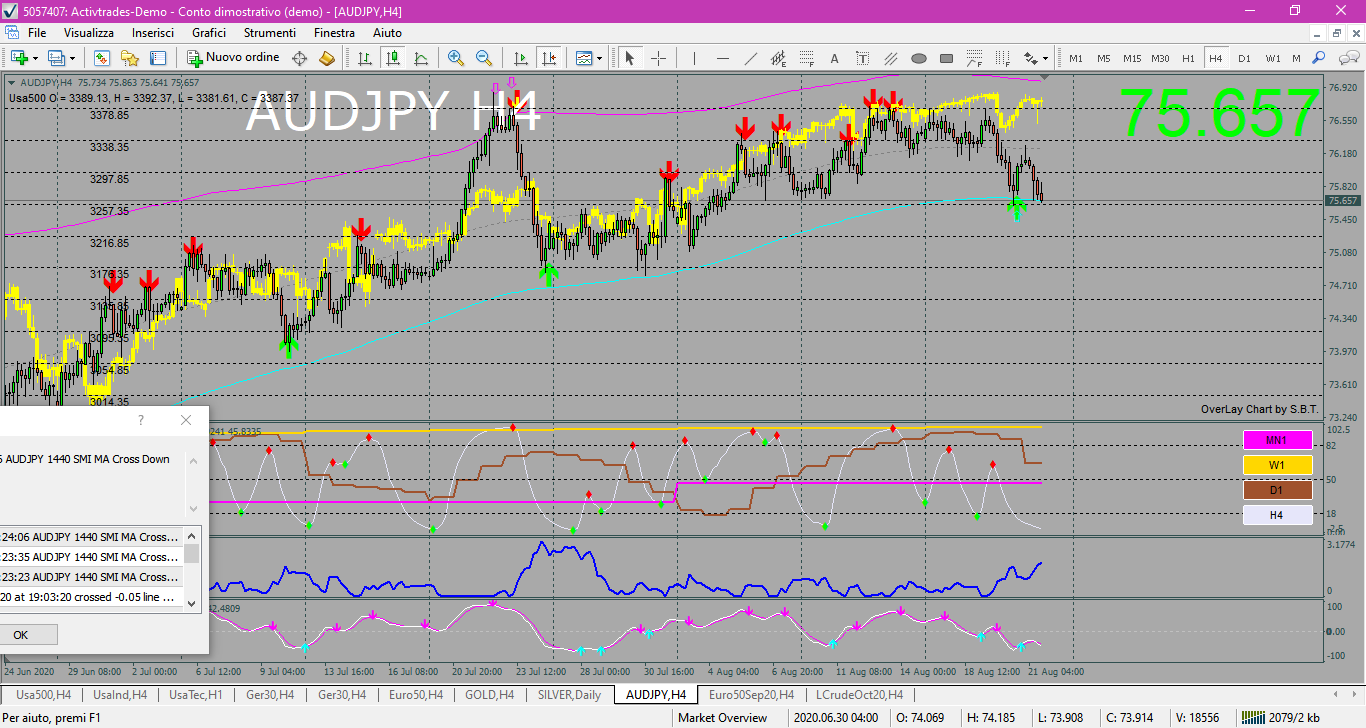Select the text label tool
Screen dimensions: 1366x728
pyautogui.click(x=862, y=58)
